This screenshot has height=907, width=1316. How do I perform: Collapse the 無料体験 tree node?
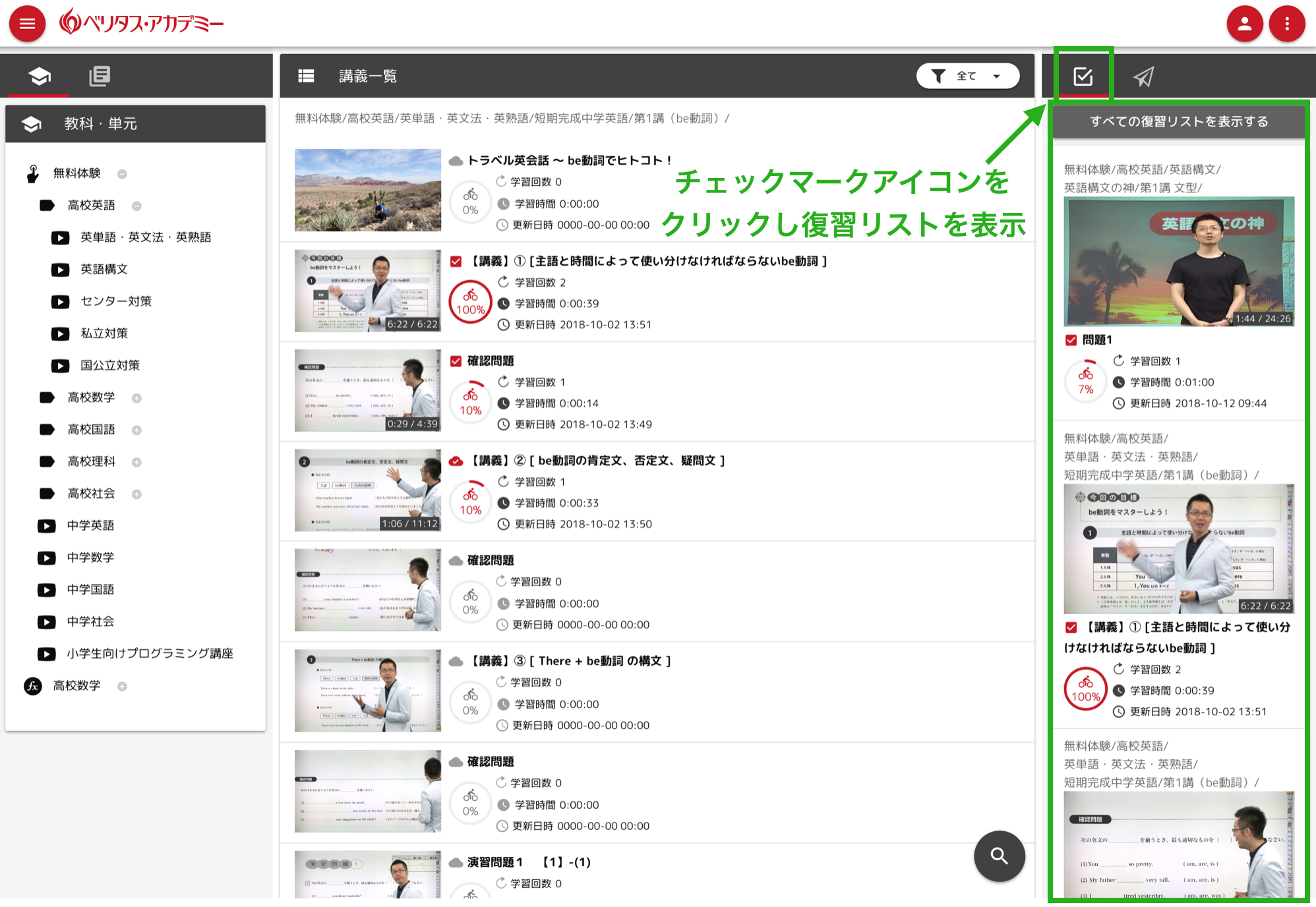click(122, 174)
